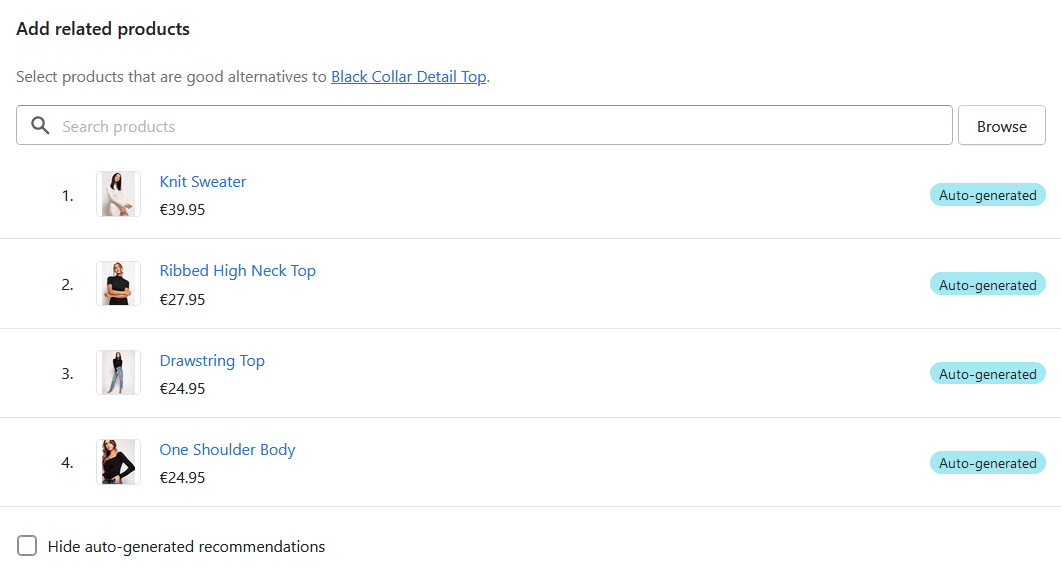
Task: Click the Knit Sweater thumbnail image
Action: (118, 194)
